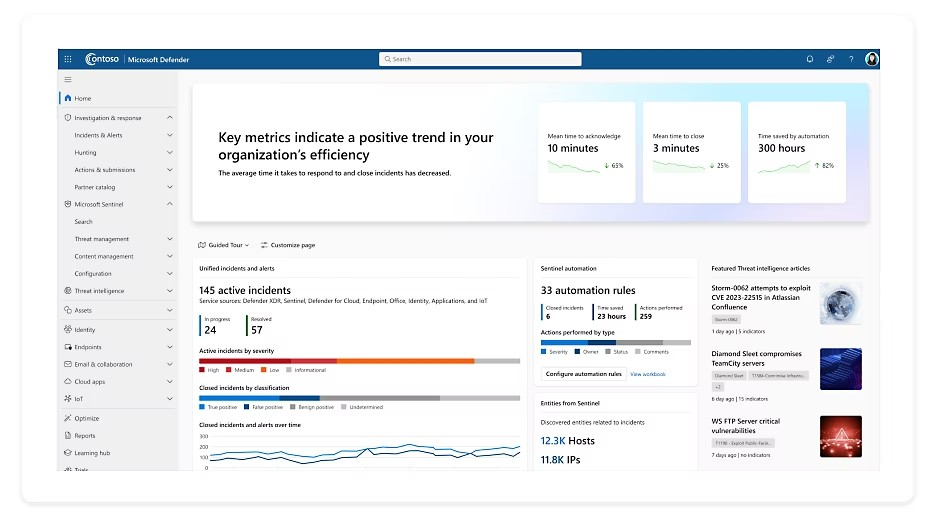The height and width of the screenshot is (518, 935).
Task: Toggle the hamburger navigation menu
Action: 68,79
